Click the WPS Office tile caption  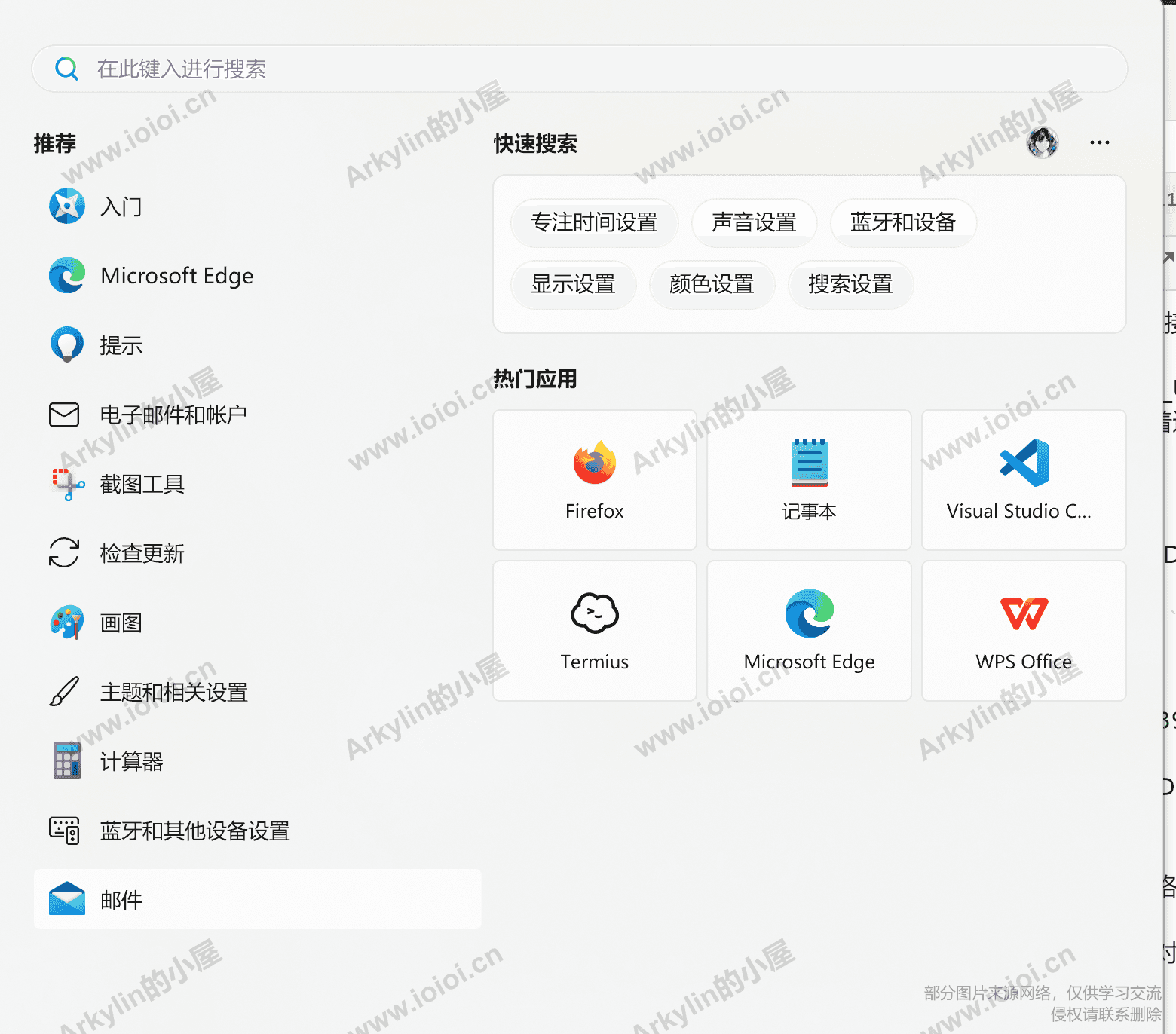click(1024, 662)
